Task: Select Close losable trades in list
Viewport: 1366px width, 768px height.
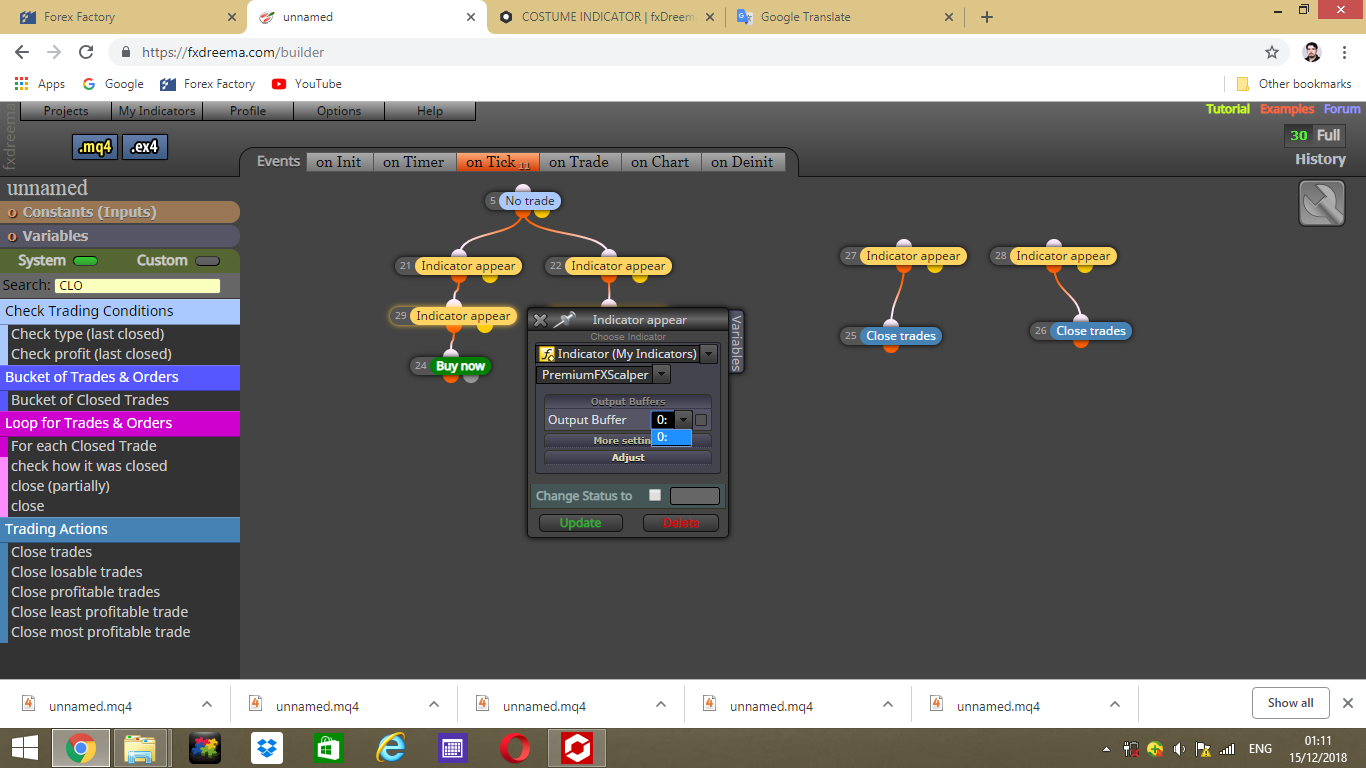Action: click(77, 572)
